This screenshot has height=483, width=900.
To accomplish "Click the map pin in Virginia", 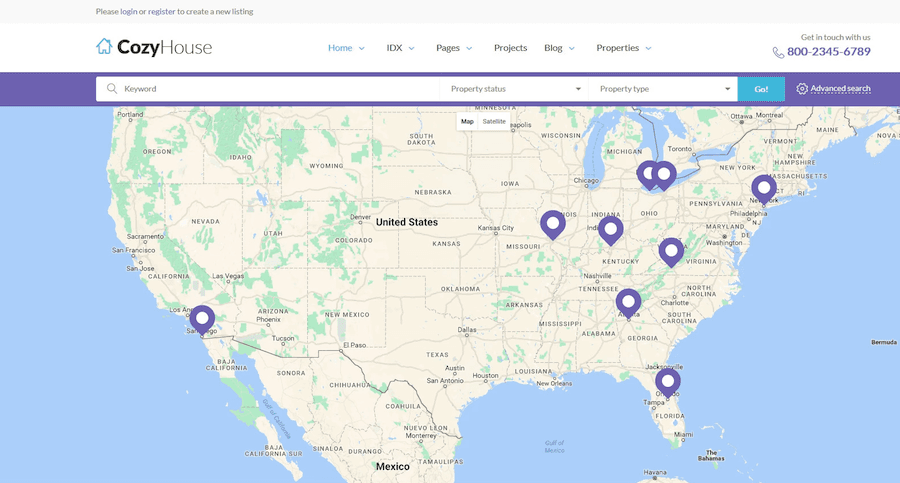I will [x=671, y=251].
